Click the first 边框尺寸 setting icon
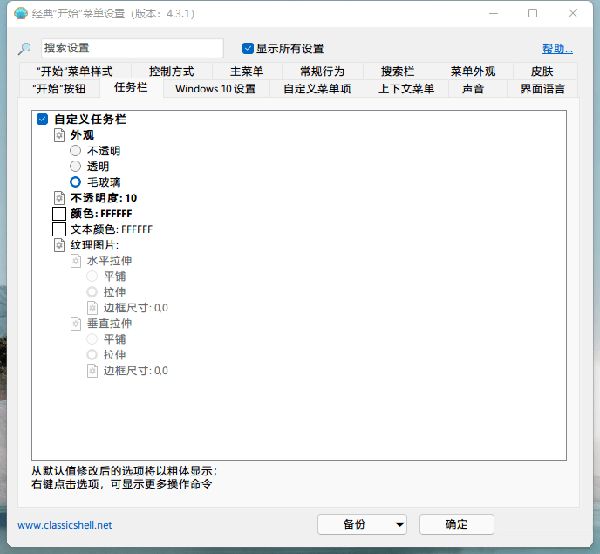 point(93,308)
